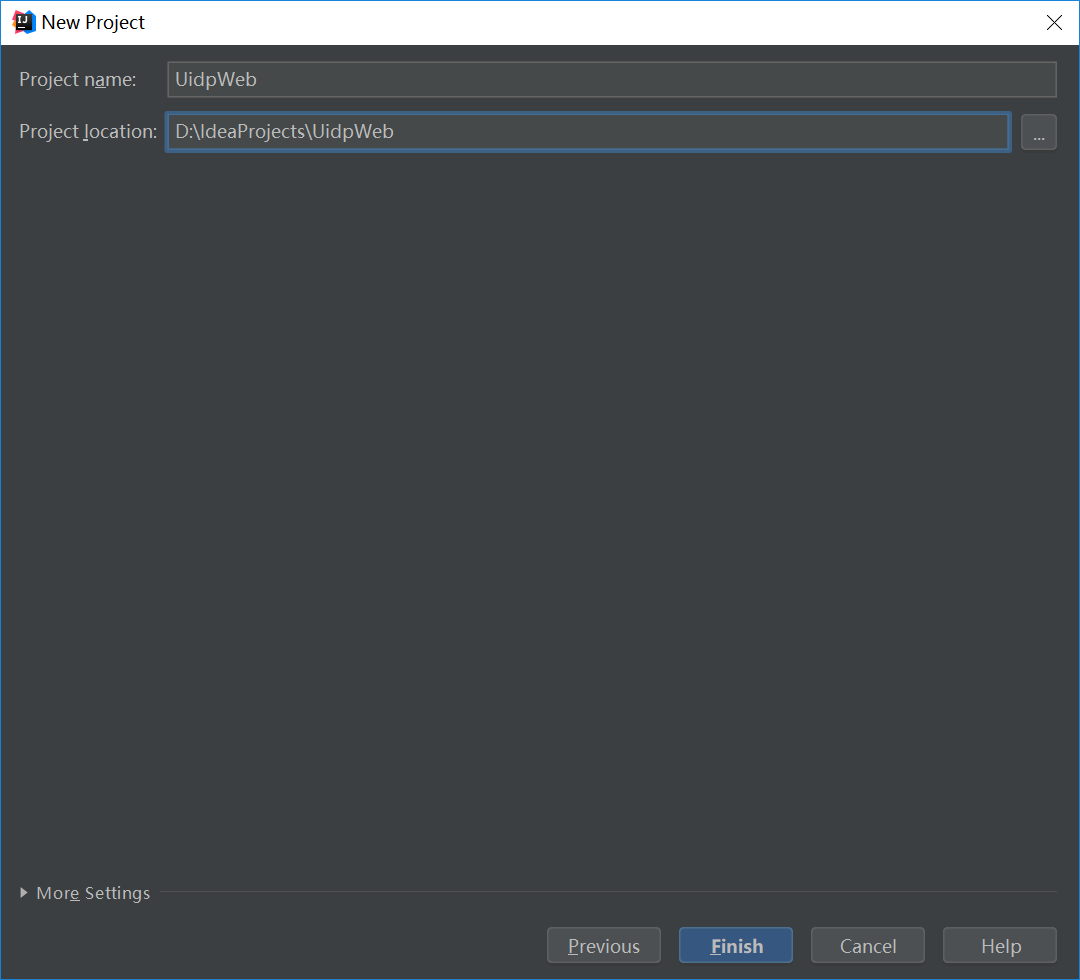Click the 'Project location:' label

[x=88, y=132]
